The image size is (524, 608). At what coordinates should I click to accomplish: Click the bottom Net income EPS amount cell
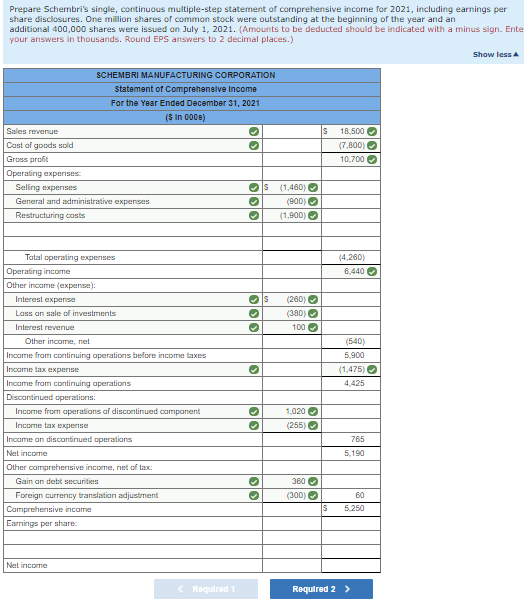351,565
